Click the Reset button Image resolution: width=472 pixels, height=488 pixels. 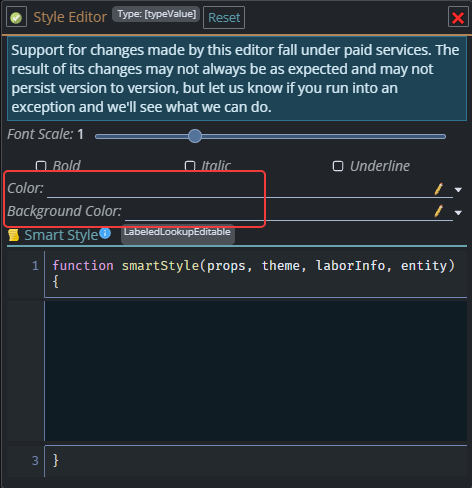click(224, 18)
